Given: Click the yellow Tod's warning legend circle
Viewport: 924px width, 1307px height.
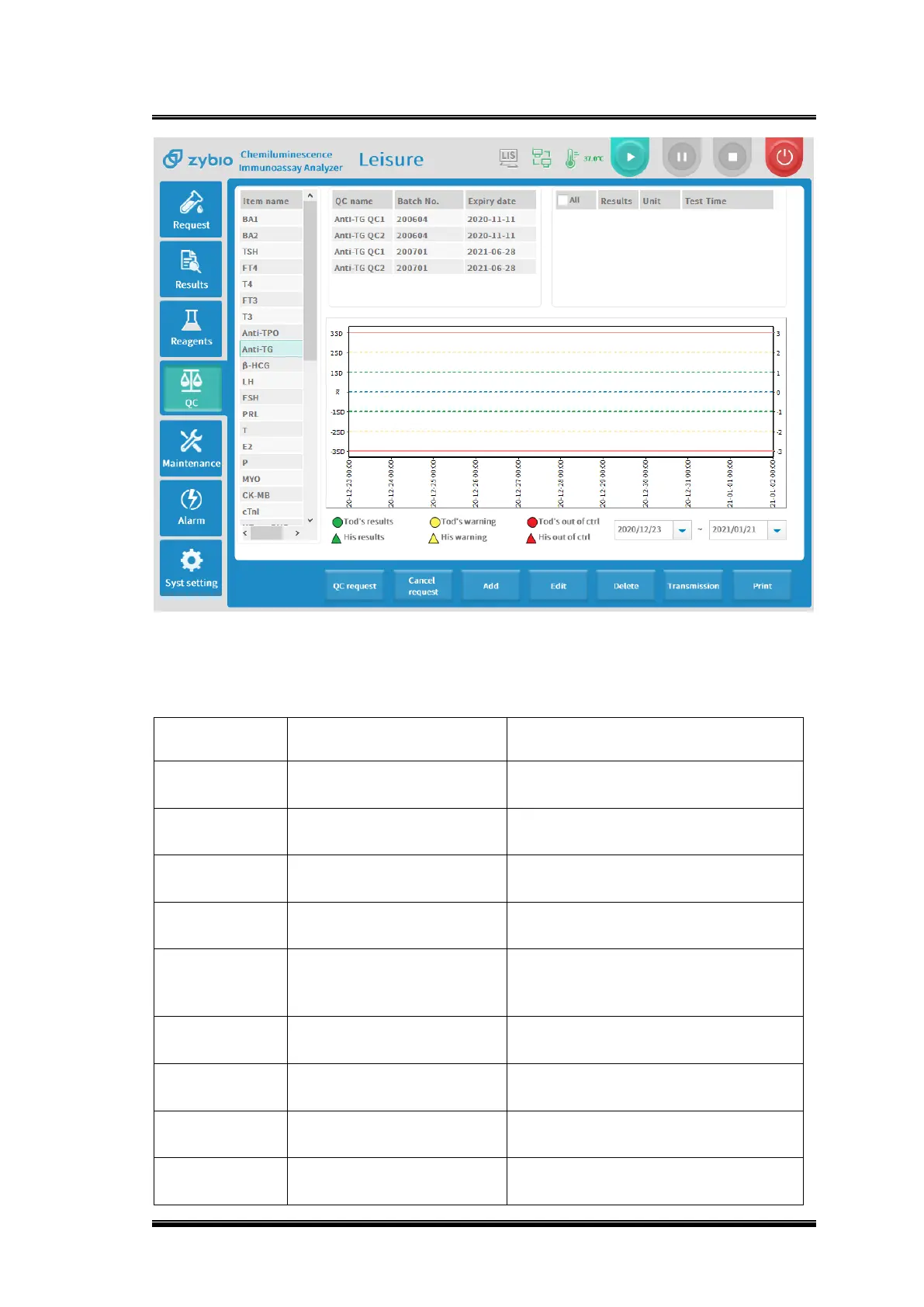Looking at the screenshot, I should [x=435, y=522].
